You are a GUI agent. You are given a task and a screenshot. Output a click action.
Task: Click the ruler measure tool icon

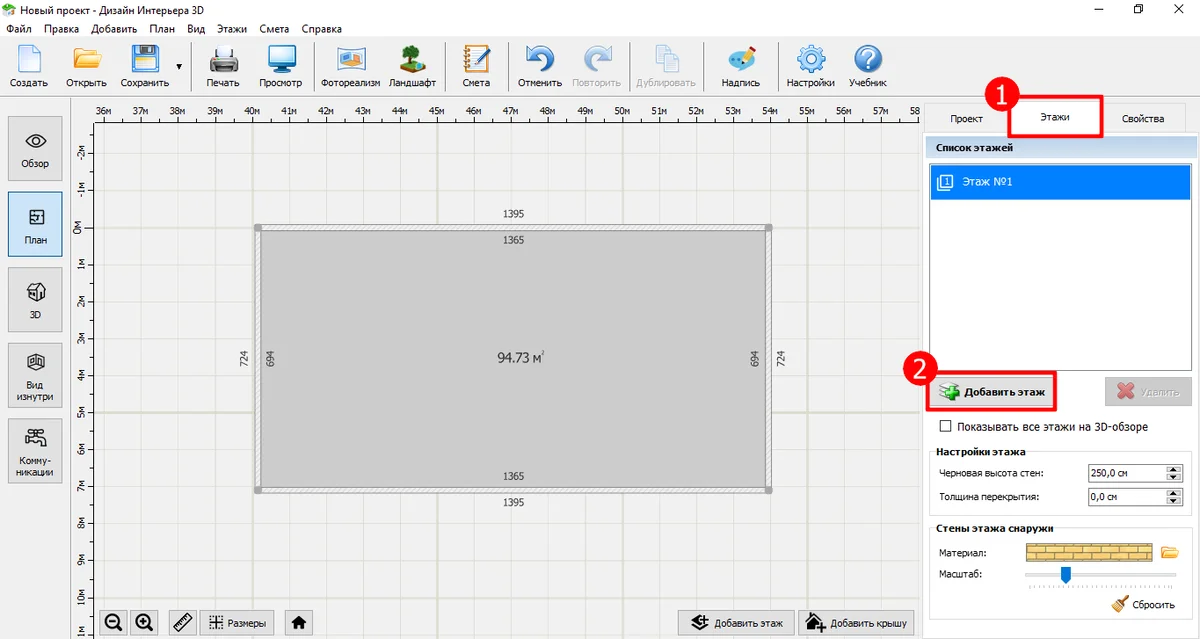[182, 622]
